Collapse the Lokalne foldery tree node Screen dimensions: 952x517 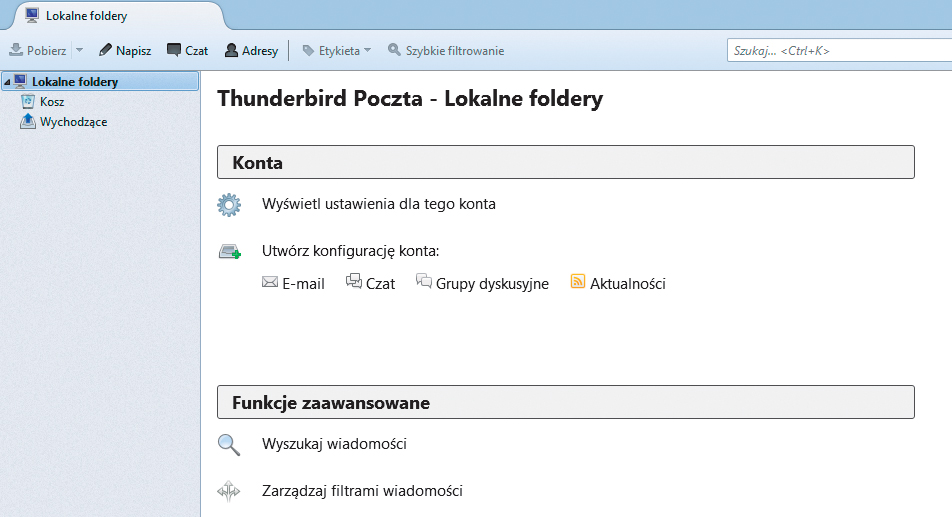point(7,82)
